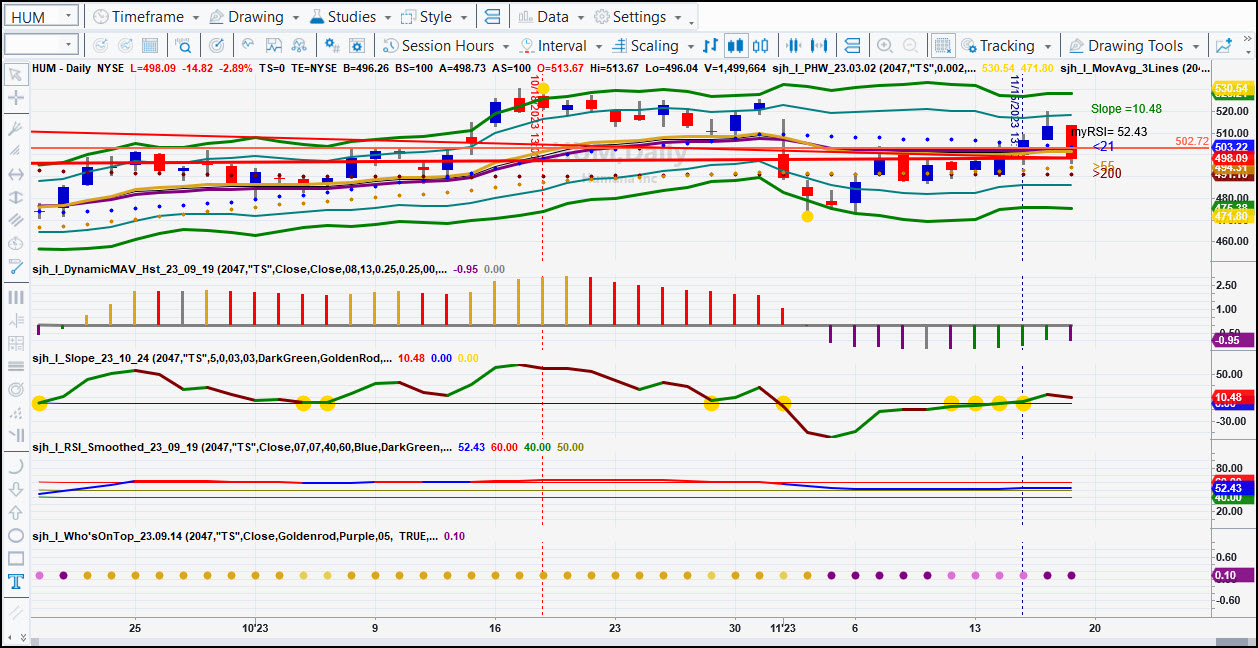1258x648 pixels.
Task: Click the stacked panels icon in second toolbar
Action: (852, 46)
